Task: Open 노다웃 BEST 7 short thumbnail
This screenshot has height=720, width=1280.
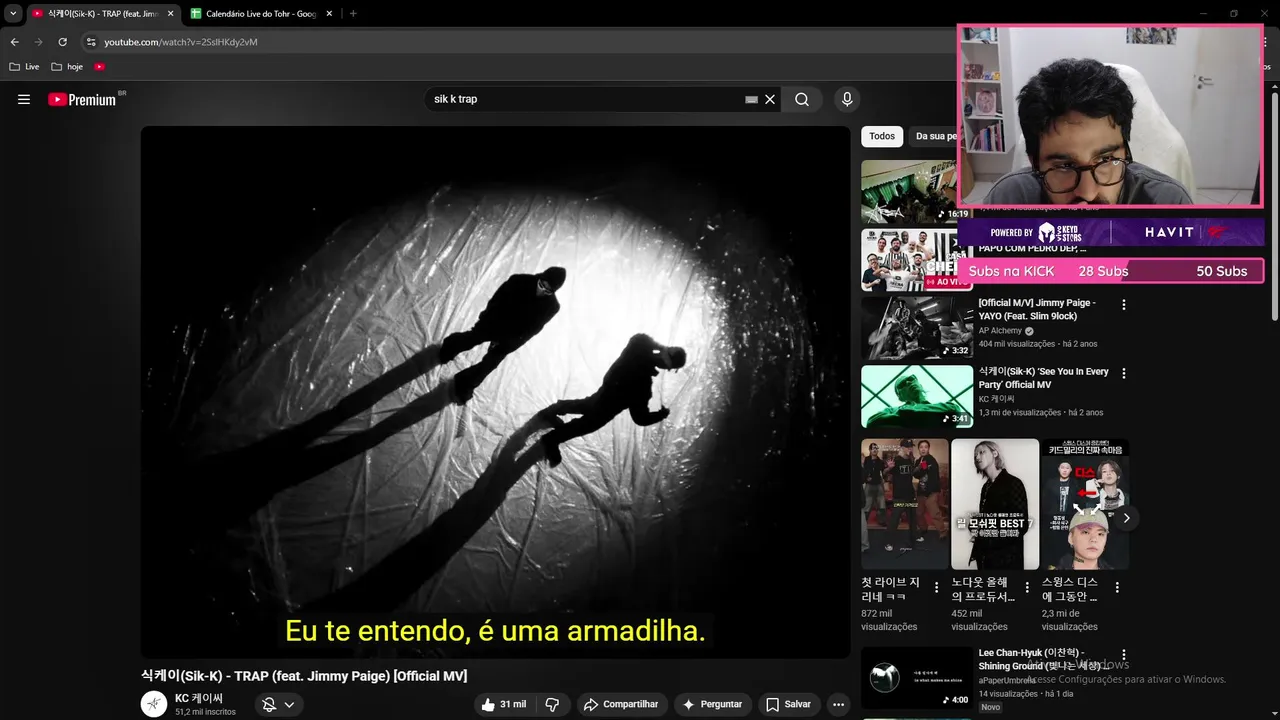Action: pos(995,504)
